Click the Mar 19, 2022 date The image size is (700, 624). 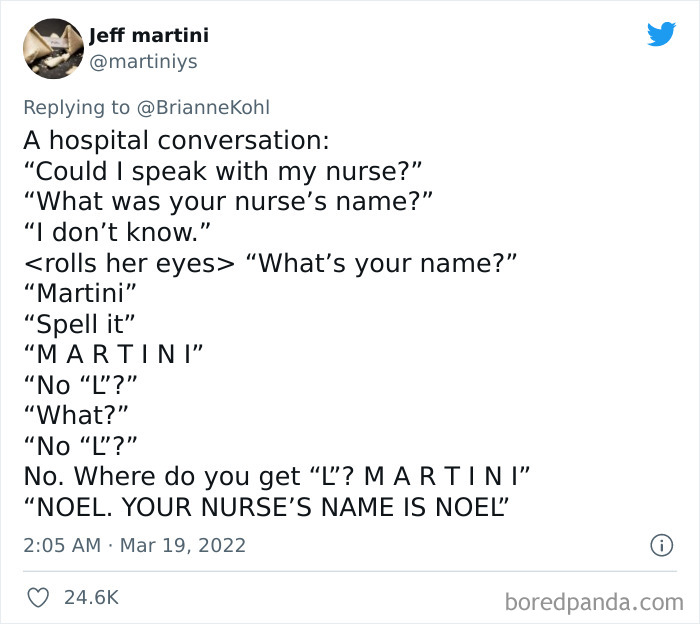coord(183,545)
